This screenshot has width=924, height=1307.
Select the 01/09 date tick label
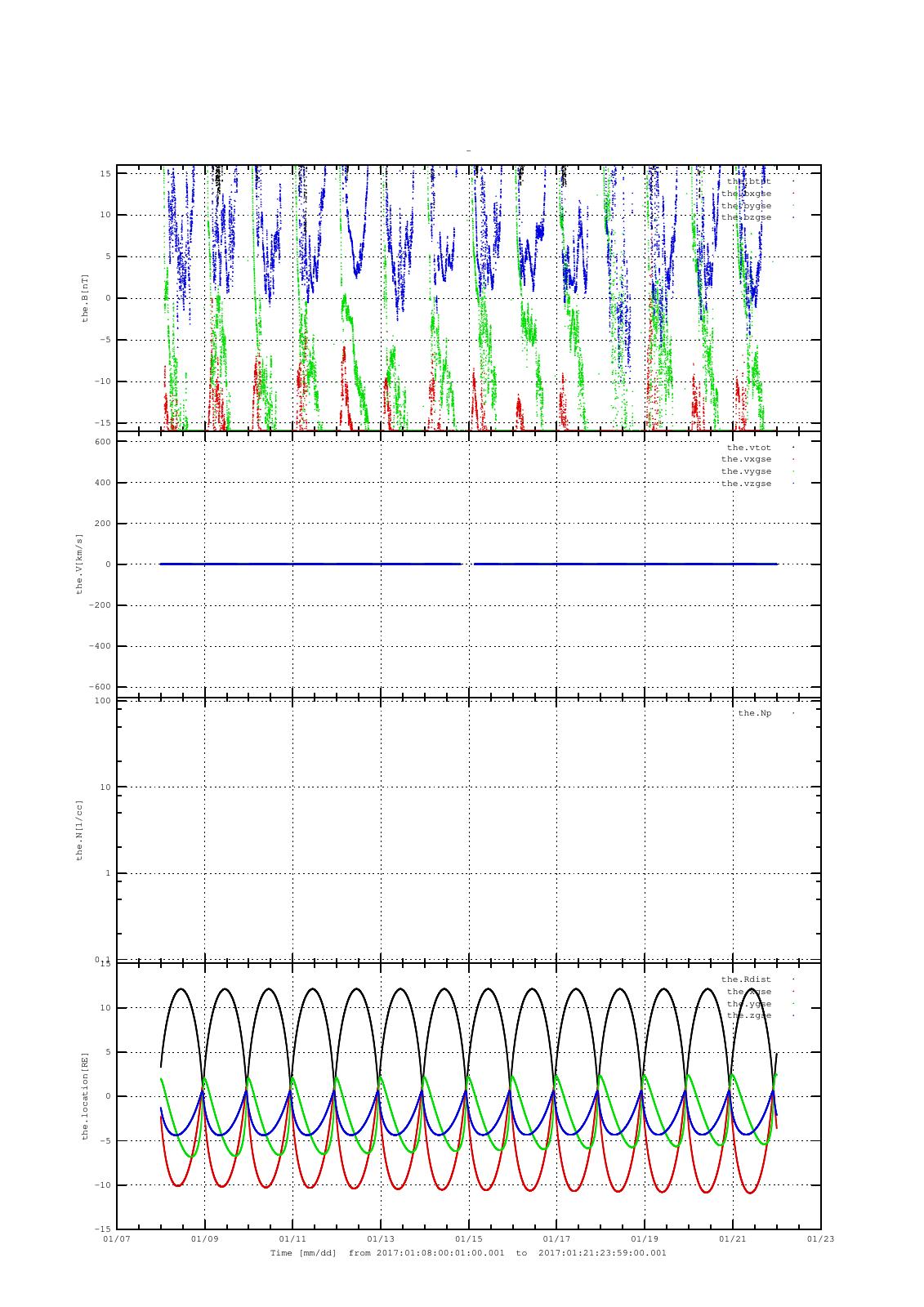coord(204,1239)
